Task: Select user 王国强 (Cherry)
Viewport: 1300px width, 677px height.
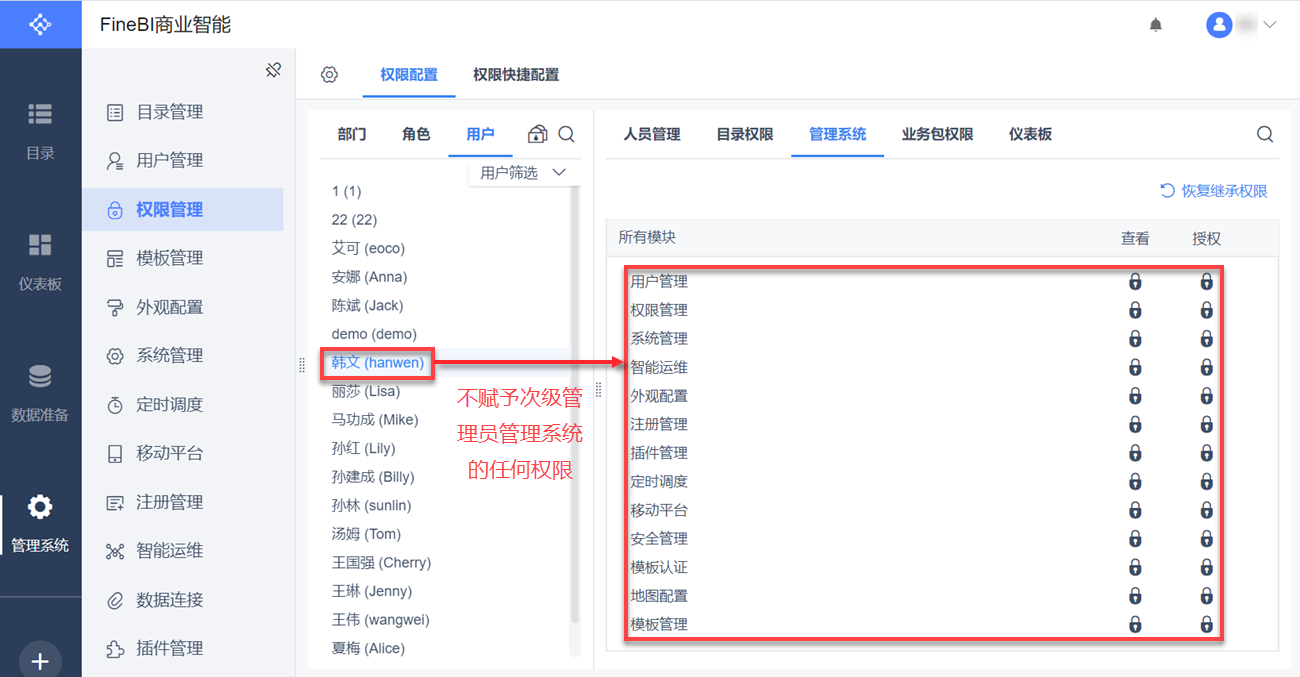Action: pyautogui.click(x=381, y=563)
